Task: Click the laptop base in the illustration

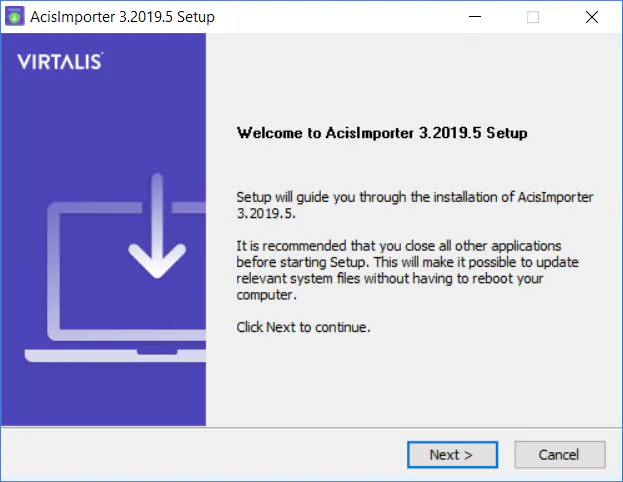Action: (x=115, y=356)
